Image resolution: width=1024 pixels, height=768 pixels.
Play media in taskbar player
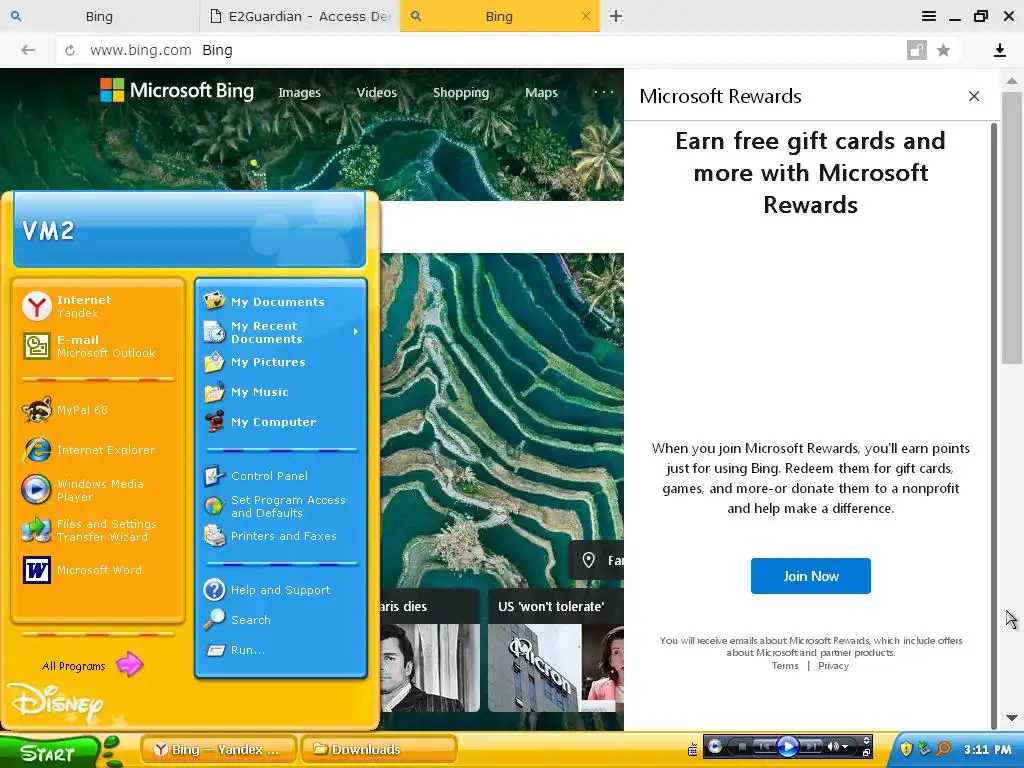click(788, 746)
